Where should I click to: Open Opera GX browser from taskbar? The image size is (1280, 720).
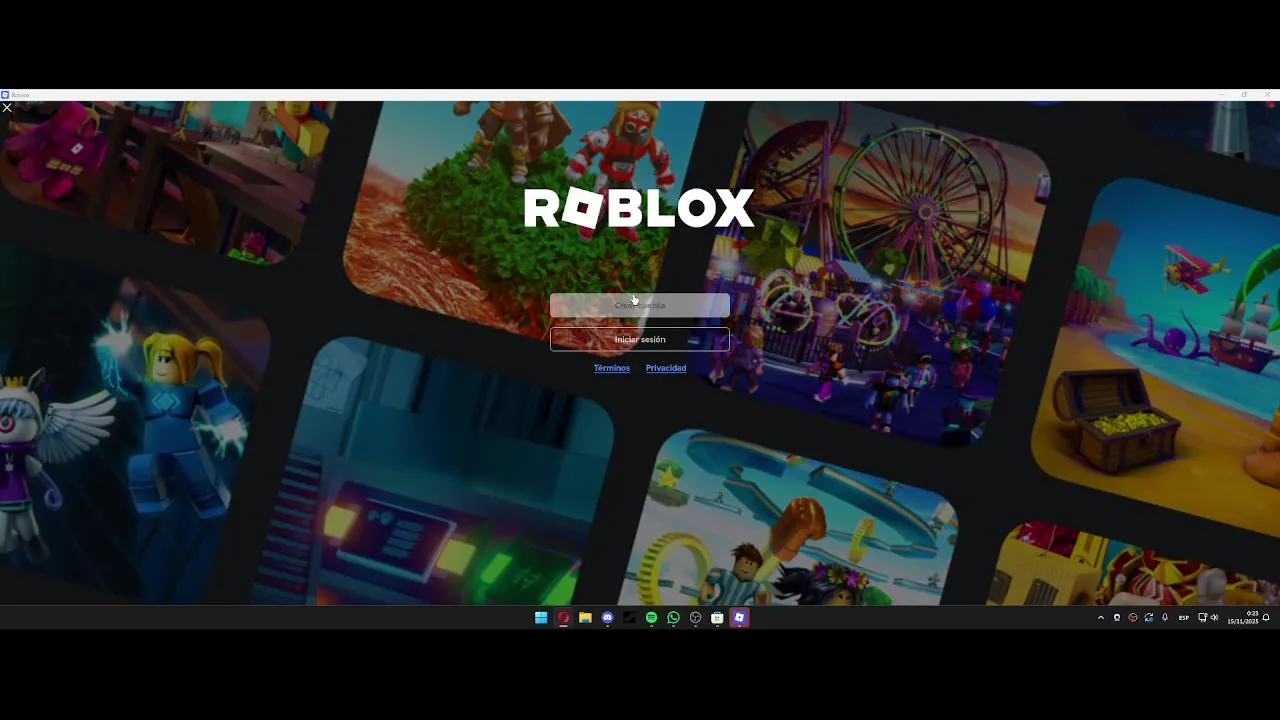click(563, 618)
